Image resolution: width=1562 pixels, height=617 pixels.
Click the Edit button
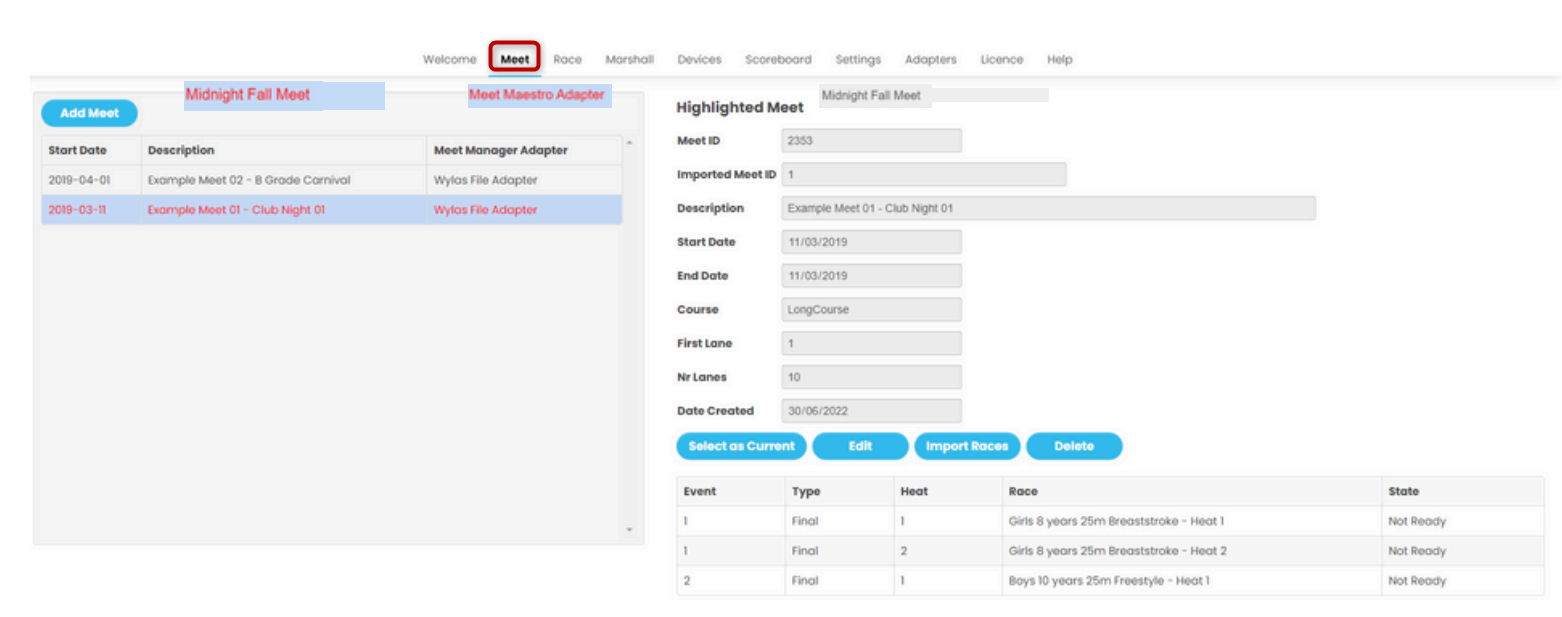[860, 447]
